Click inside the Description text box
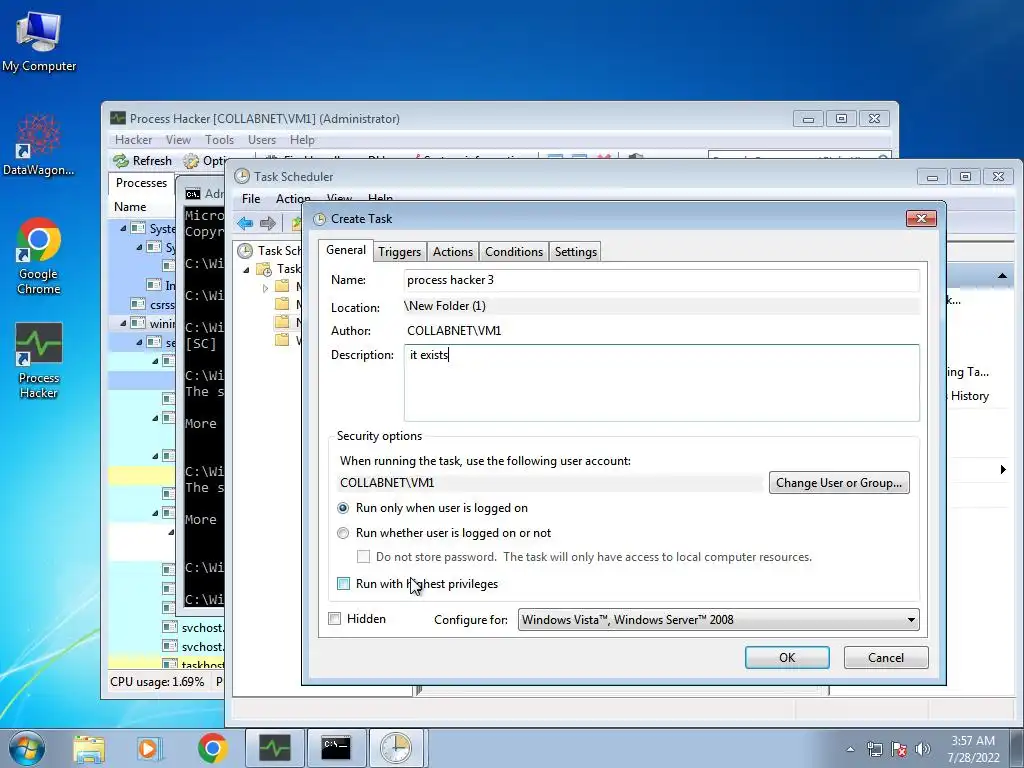The image size is (1024, 768). tap(661, 383)
